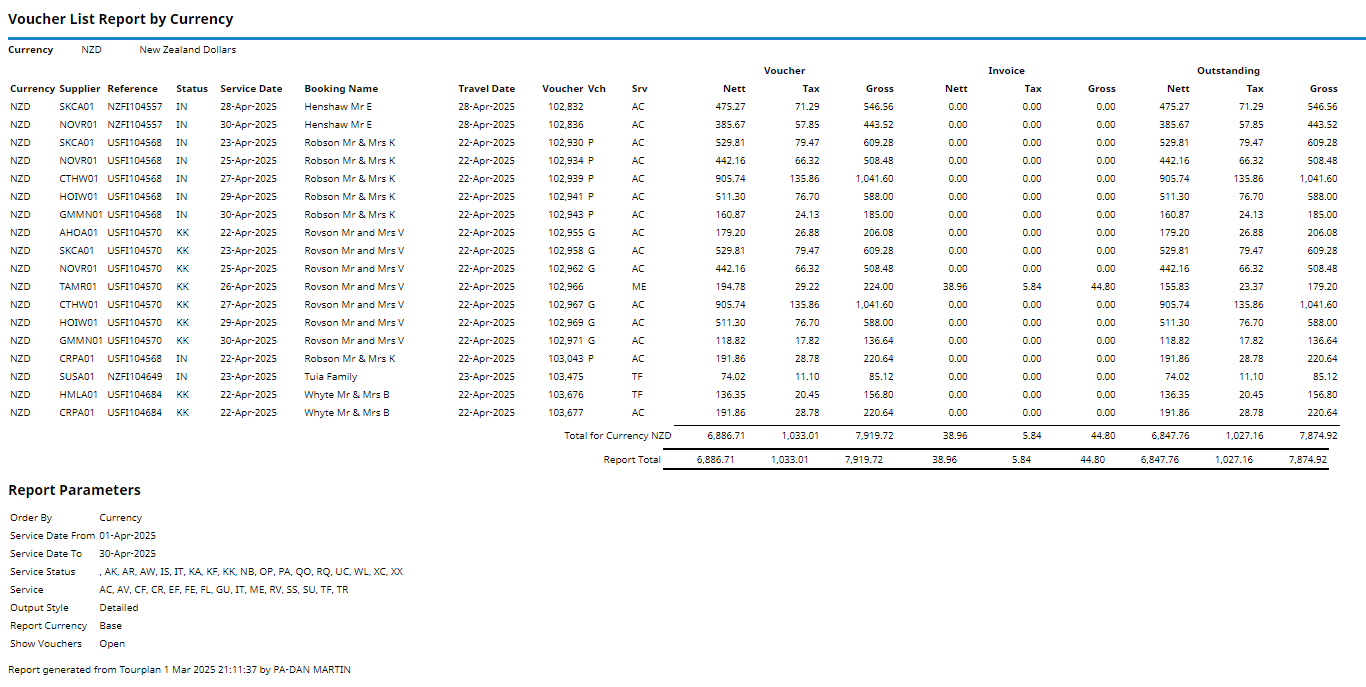Select voucher number 103,677
Screen dimensions: 1366x687
pos(565,413)
